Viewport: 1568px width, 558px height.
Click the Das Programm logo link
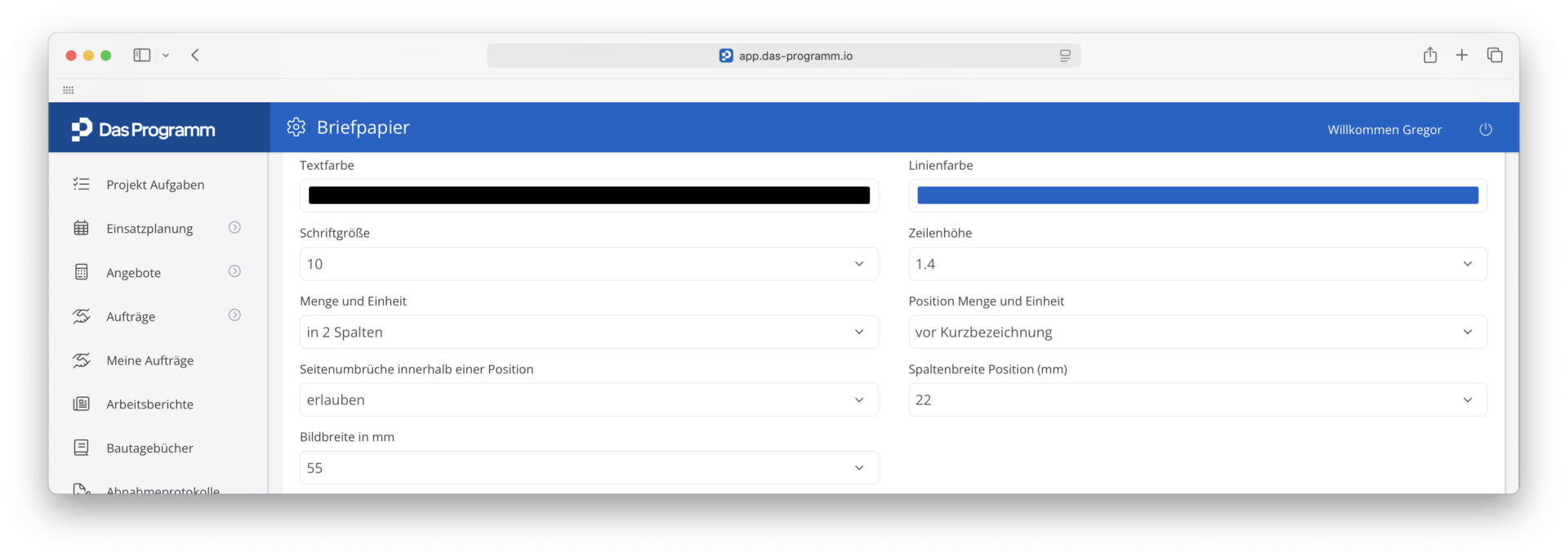pos(143,129)
